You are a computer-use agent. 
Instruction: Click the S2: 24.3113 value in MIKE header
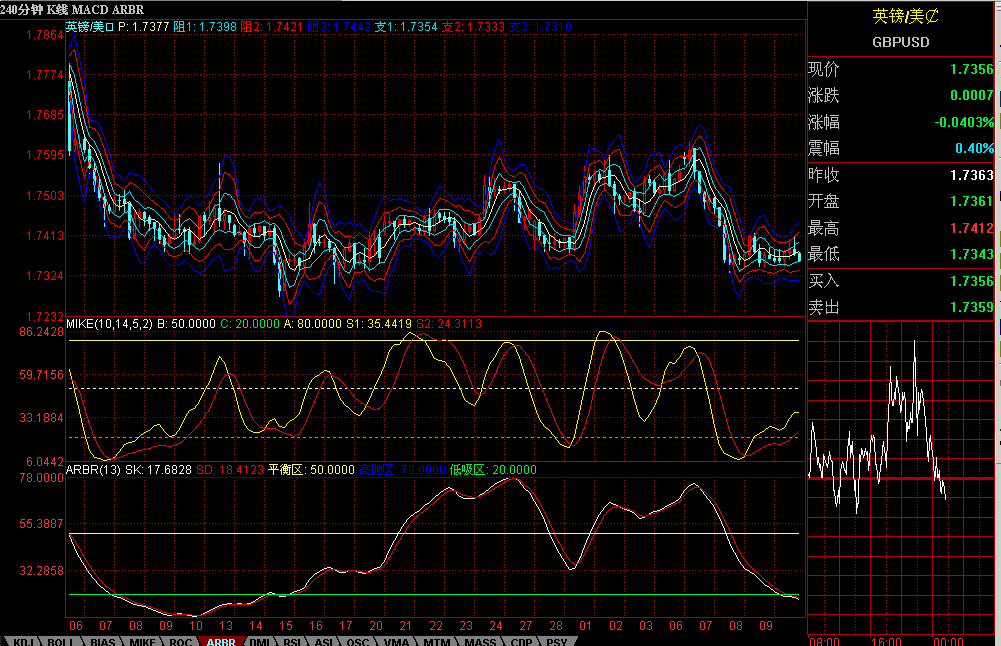coord(449,324)
